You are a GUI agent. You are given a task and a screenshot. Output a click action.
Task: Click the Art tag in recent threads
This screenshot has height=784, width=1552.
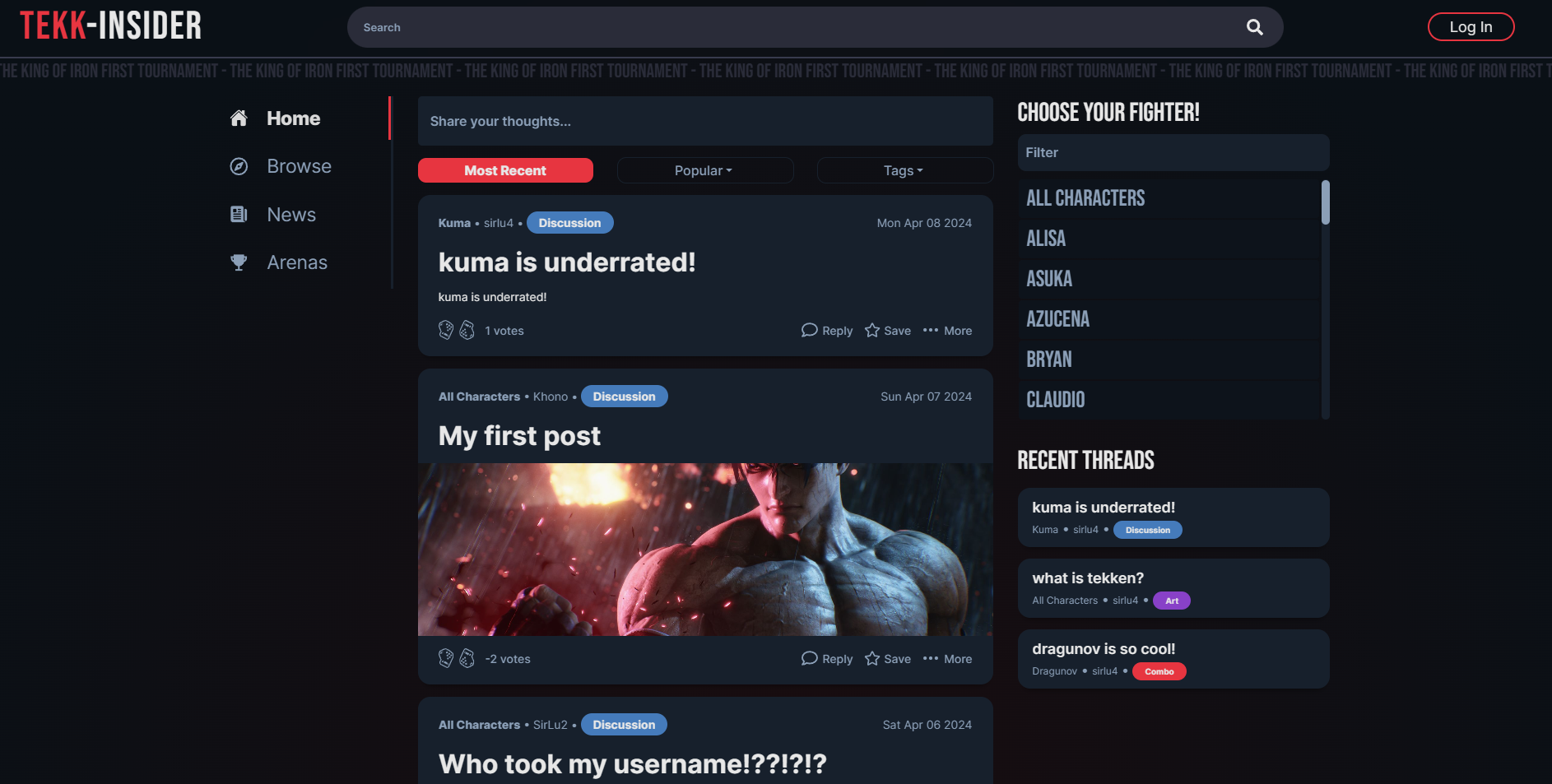click(x=1172, y=601)
